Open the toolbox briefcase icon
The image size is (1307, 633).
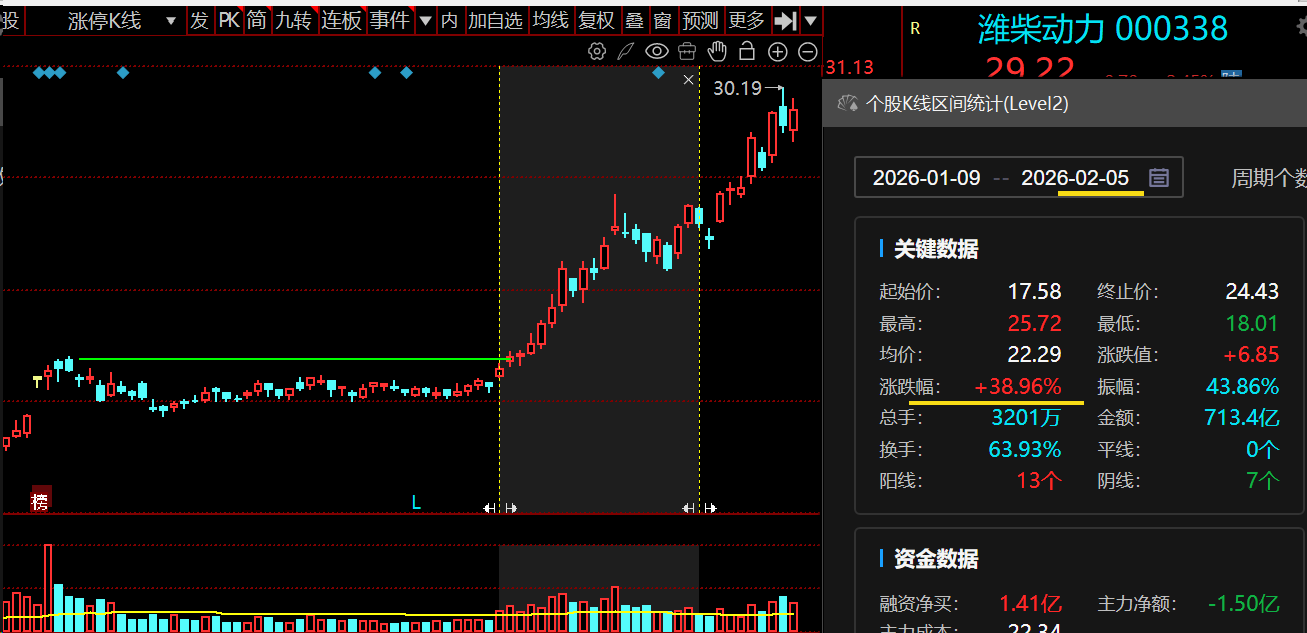[686, 51]
